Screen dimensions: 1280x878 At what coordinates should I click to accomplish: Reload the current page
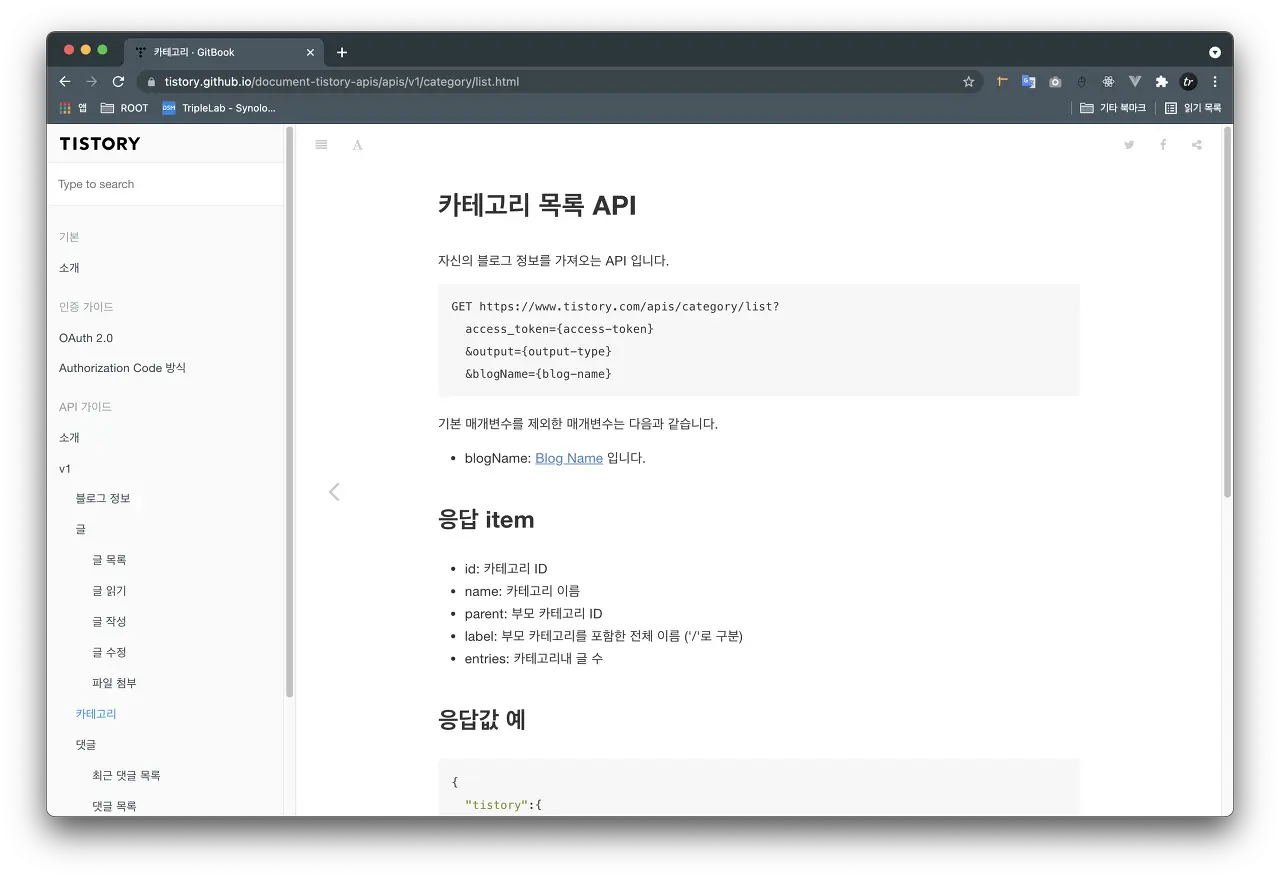(118, 82)
